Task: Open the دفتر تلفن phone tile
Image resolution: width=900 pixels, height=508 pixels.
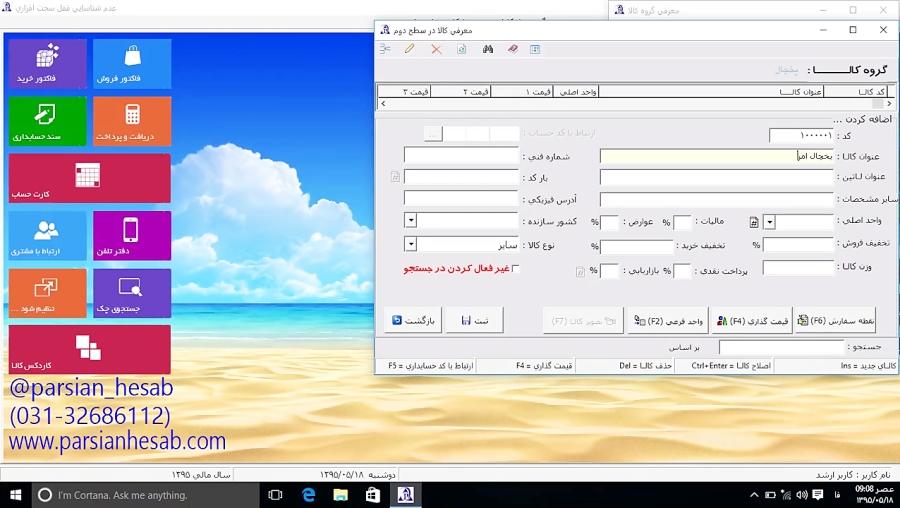Action: pyautogui.click(x=132, y=236)
